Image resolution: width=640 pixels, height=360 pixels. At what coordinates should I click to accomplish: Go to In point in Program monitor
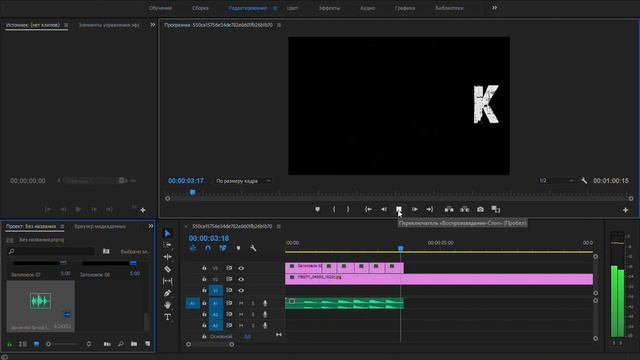point(368,209)
